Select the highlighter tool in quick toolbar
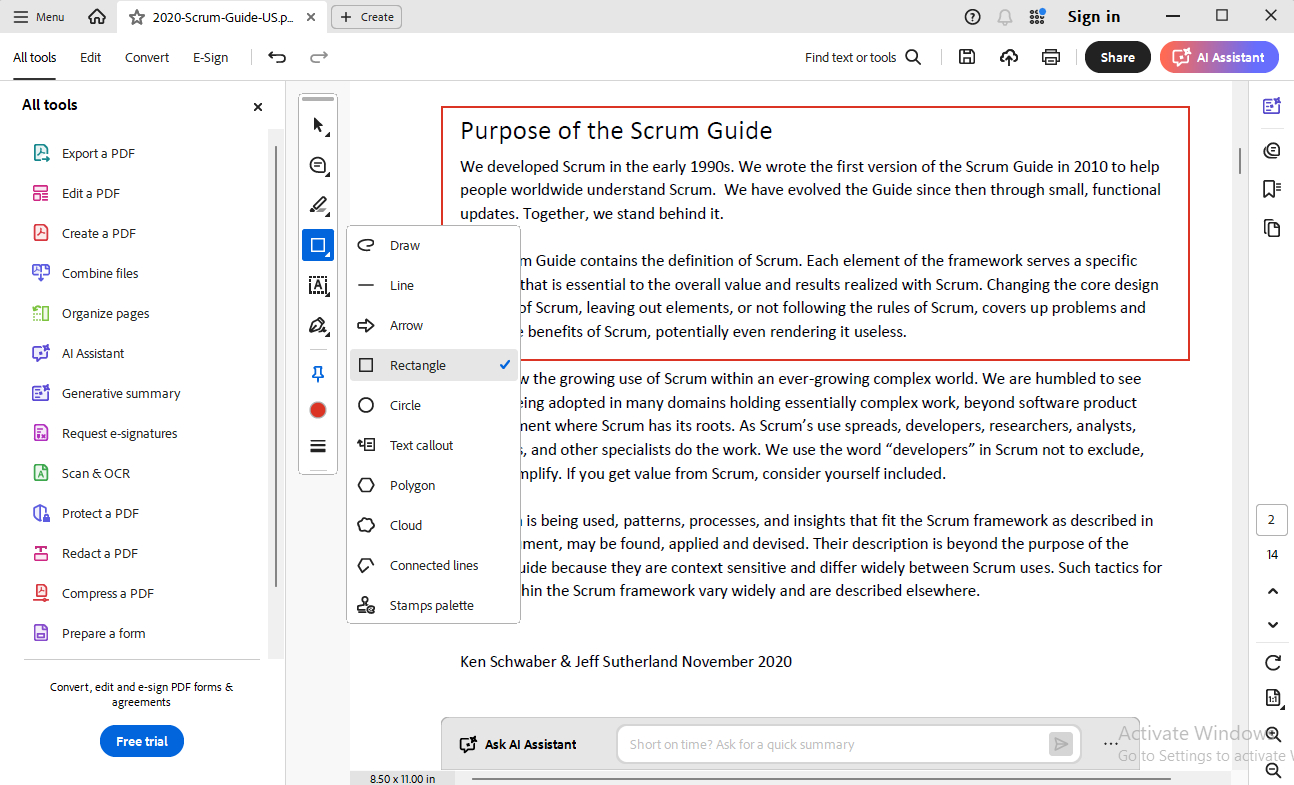 coord(318,206)
